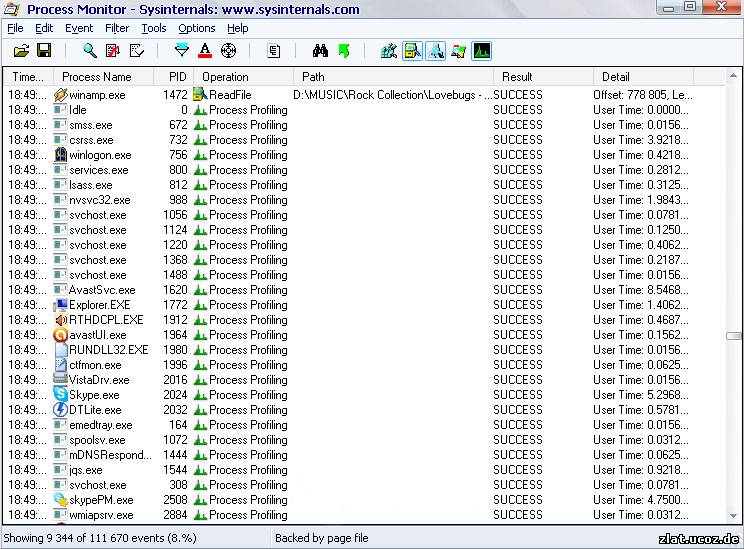This screenshot has height=549, width=744.
Task: Open the Filter funnel toolbar icon
Action: [182, 50]
